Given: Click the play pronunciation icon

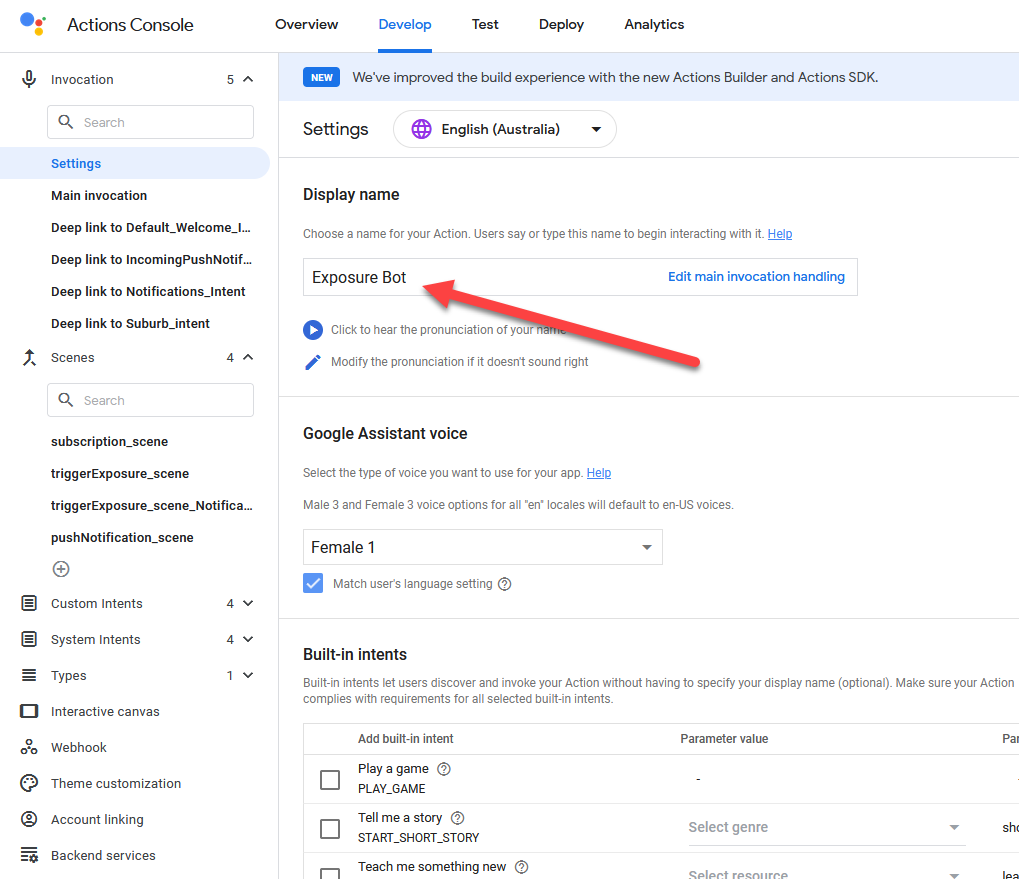Looking at the screenshot, I should pos(313,330).
